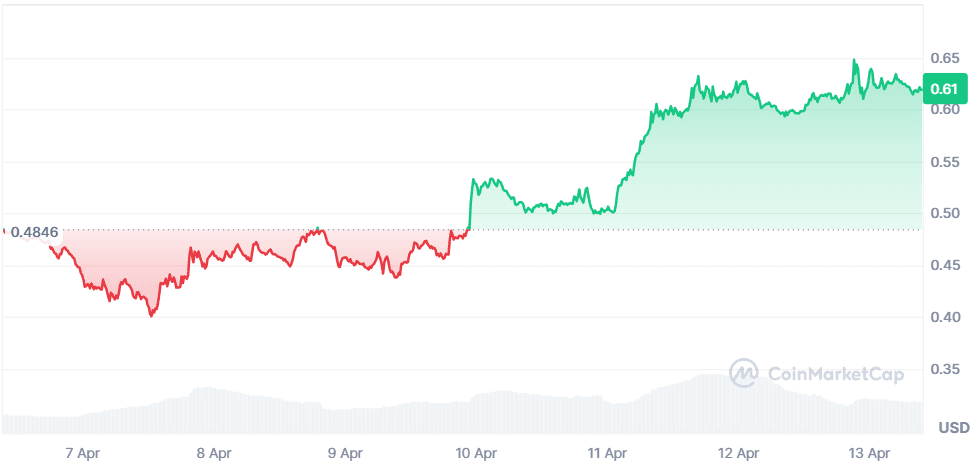Click the 0.40 price axis label
Viewport: 978px width, 467px height.
tap(945, 318)
